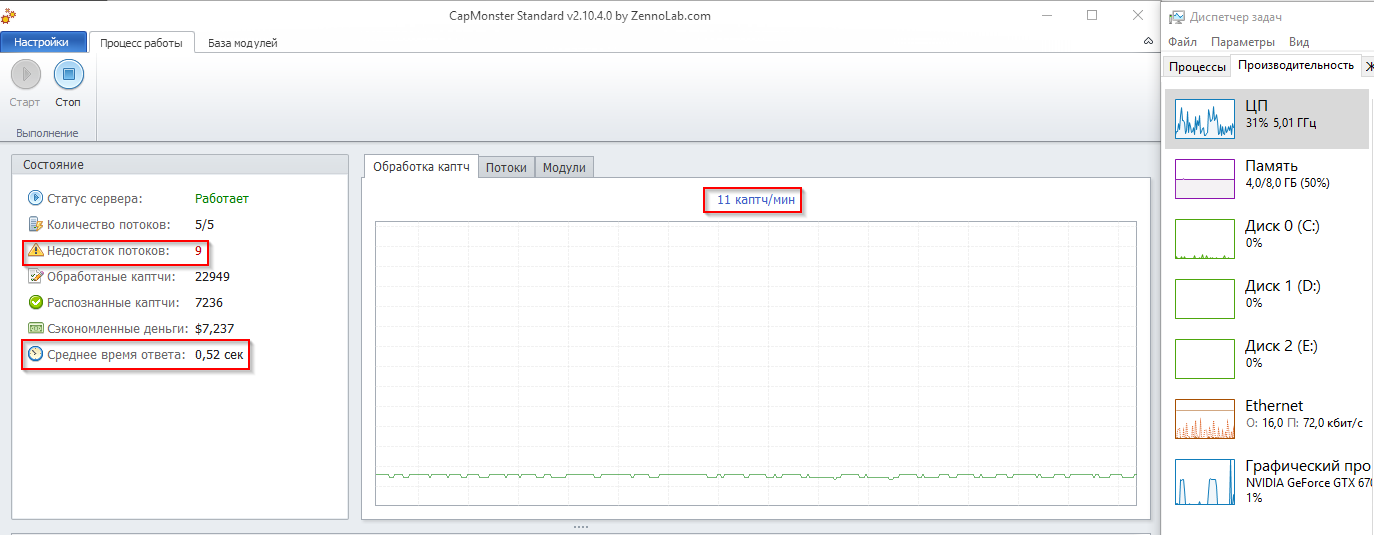Image resolution: width=1374 pixels, height=535 pixels.
Task: Click the bottom panel splitter grip dots
Action: click(x=580, y=527)
